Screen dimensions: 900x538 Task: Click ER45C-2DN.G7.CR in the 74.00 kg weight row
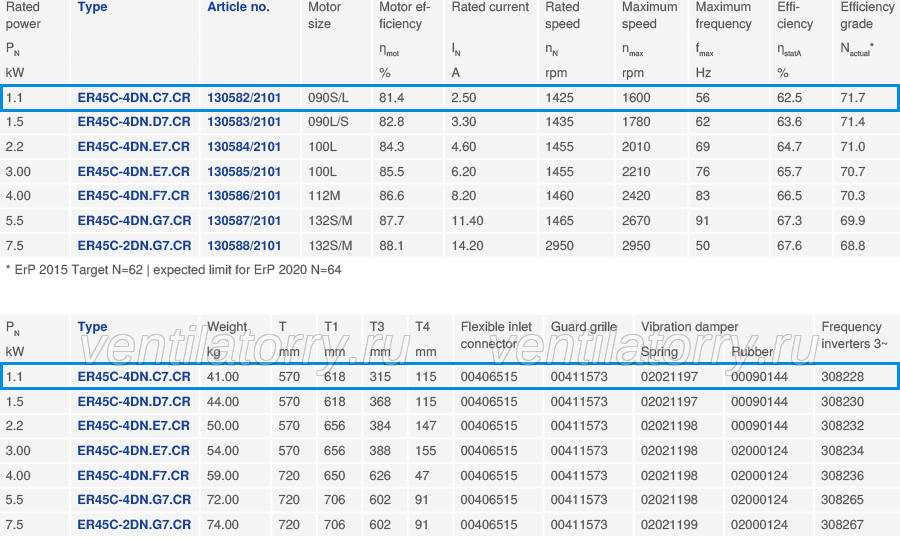(x=134, y=525)
